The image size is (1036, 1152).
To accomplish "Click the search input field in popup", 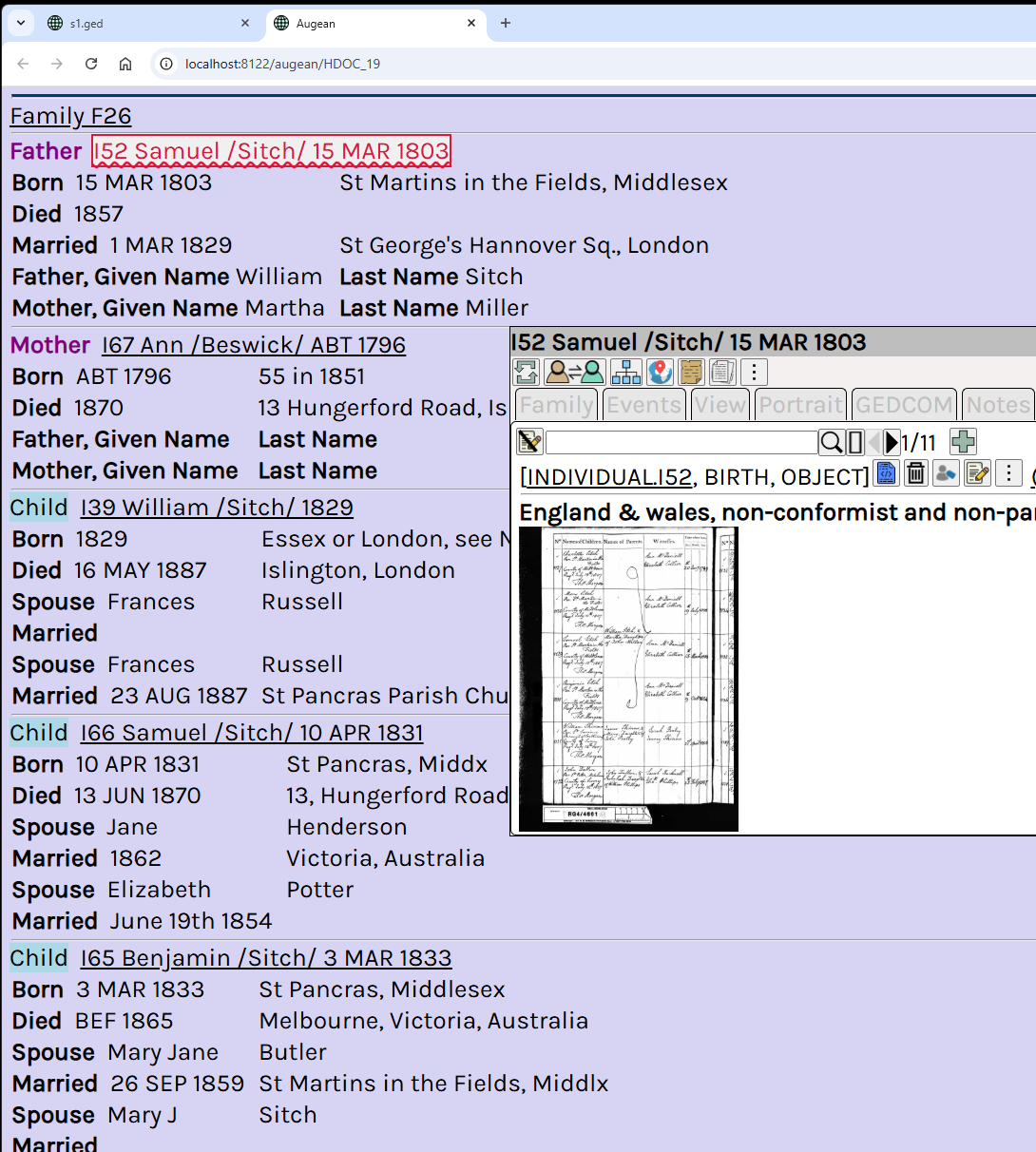I will tap(681, 442).
